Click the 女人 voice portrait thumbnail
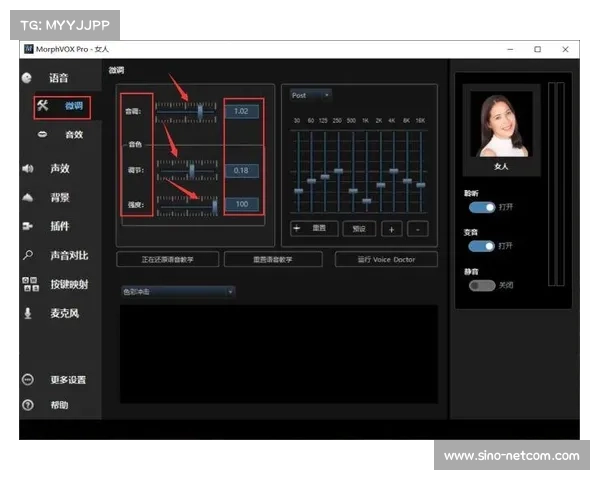 (501, 124)
